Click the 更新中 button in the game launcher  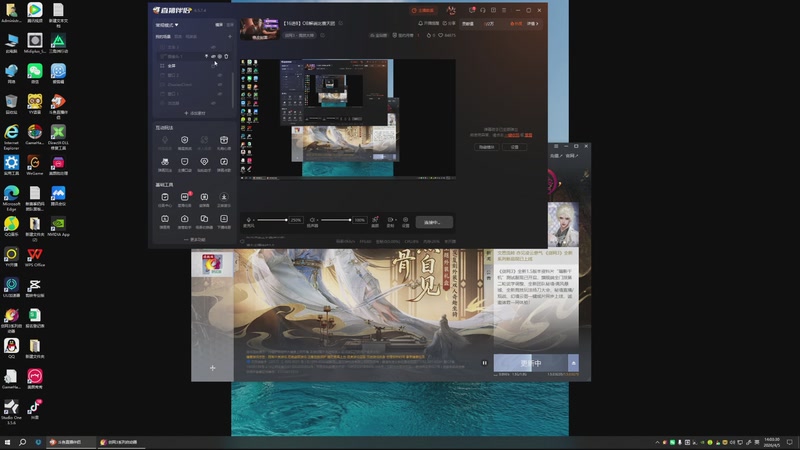coord(531,363)
